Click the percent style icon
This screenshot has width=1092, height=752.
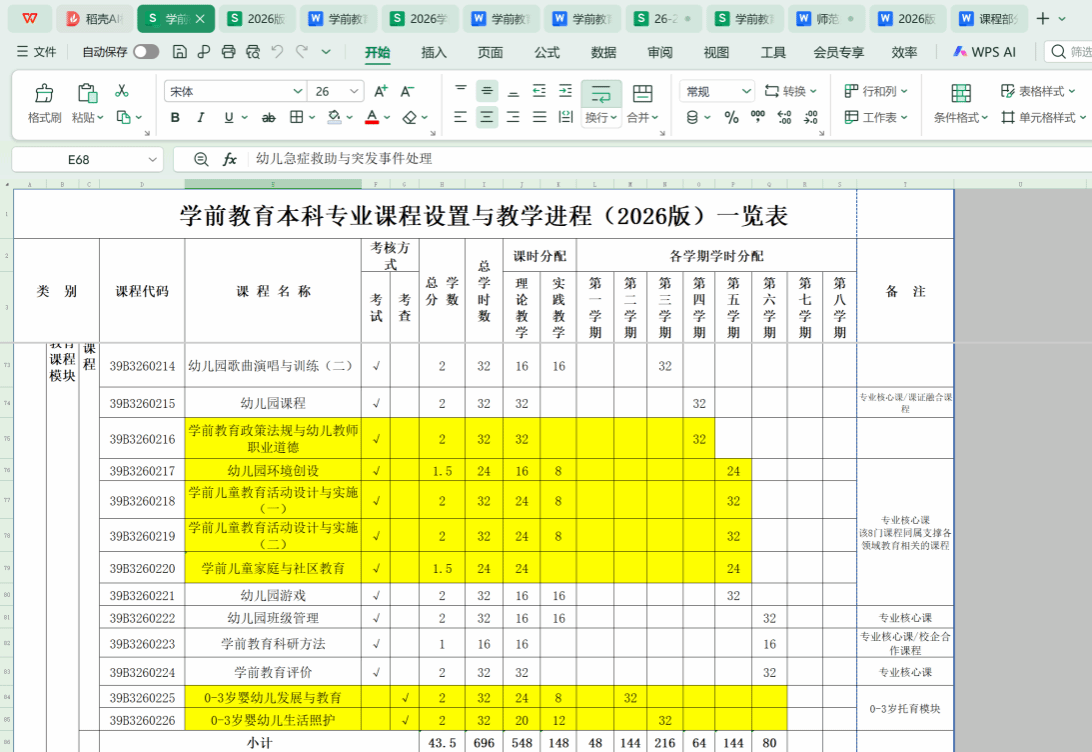click(x=731, y=117)
